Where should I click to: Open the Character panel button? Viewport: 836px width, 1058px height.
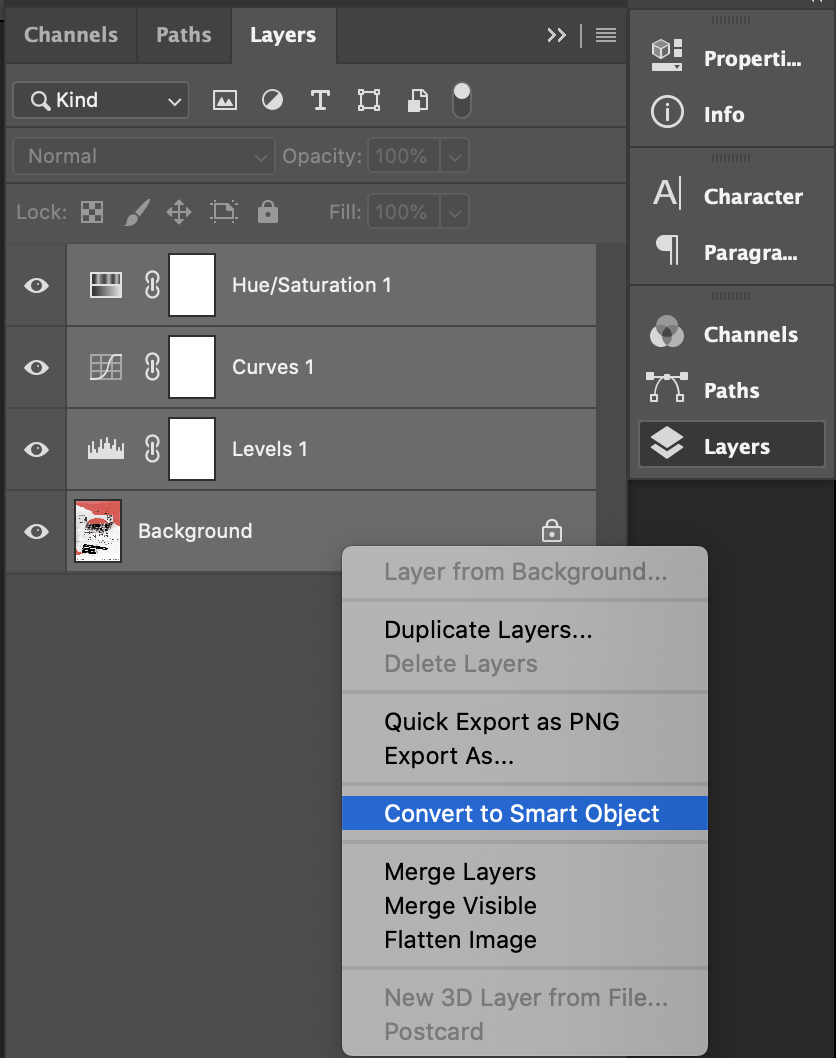pos(731,196)
